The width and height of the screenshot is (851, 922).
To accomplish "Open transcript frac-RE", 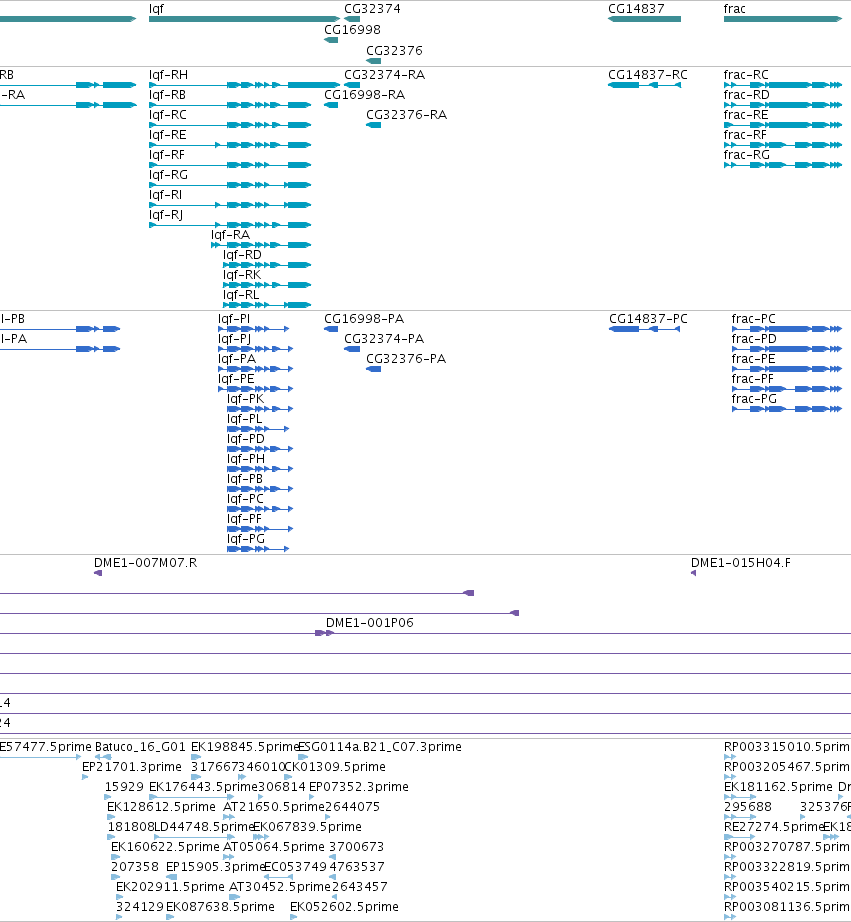I will tap(746, 115).
